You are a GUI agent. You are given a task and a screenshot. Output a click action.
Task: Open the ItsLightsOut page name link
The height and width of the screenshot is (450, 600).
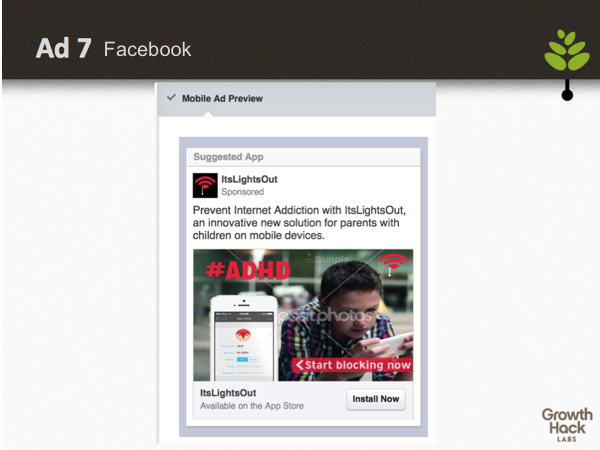click(x=249, y=179)
